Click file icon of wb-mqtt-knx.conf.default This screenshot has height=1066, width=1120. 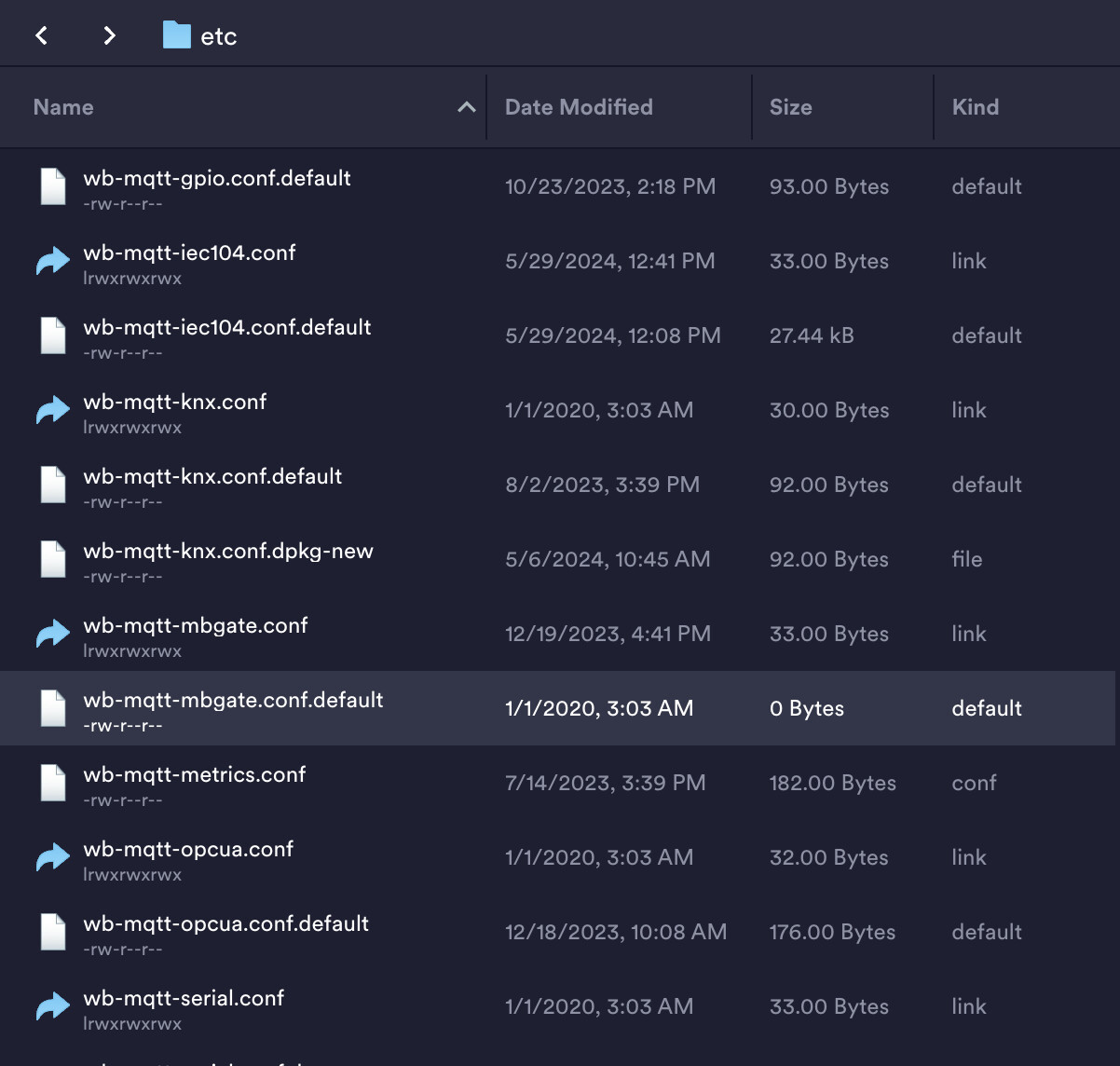pos(53,485)
